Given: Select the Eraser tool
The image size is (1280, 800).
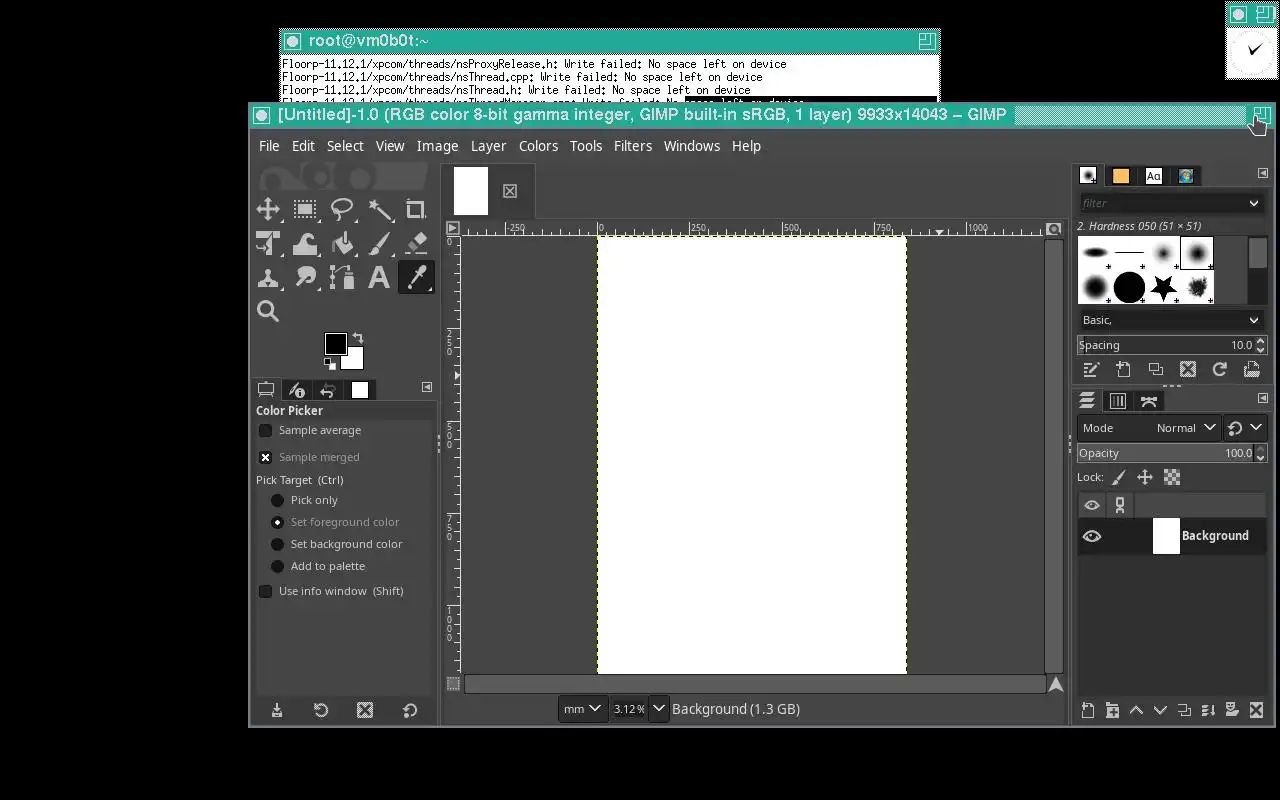Looking at the screenshot, I should [416, 243].
